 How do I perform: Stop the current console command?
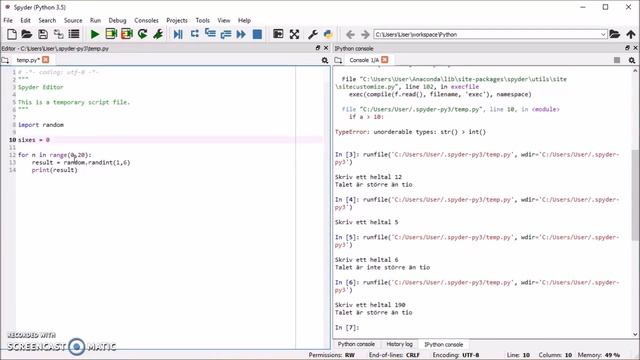(x=617, y=60)
